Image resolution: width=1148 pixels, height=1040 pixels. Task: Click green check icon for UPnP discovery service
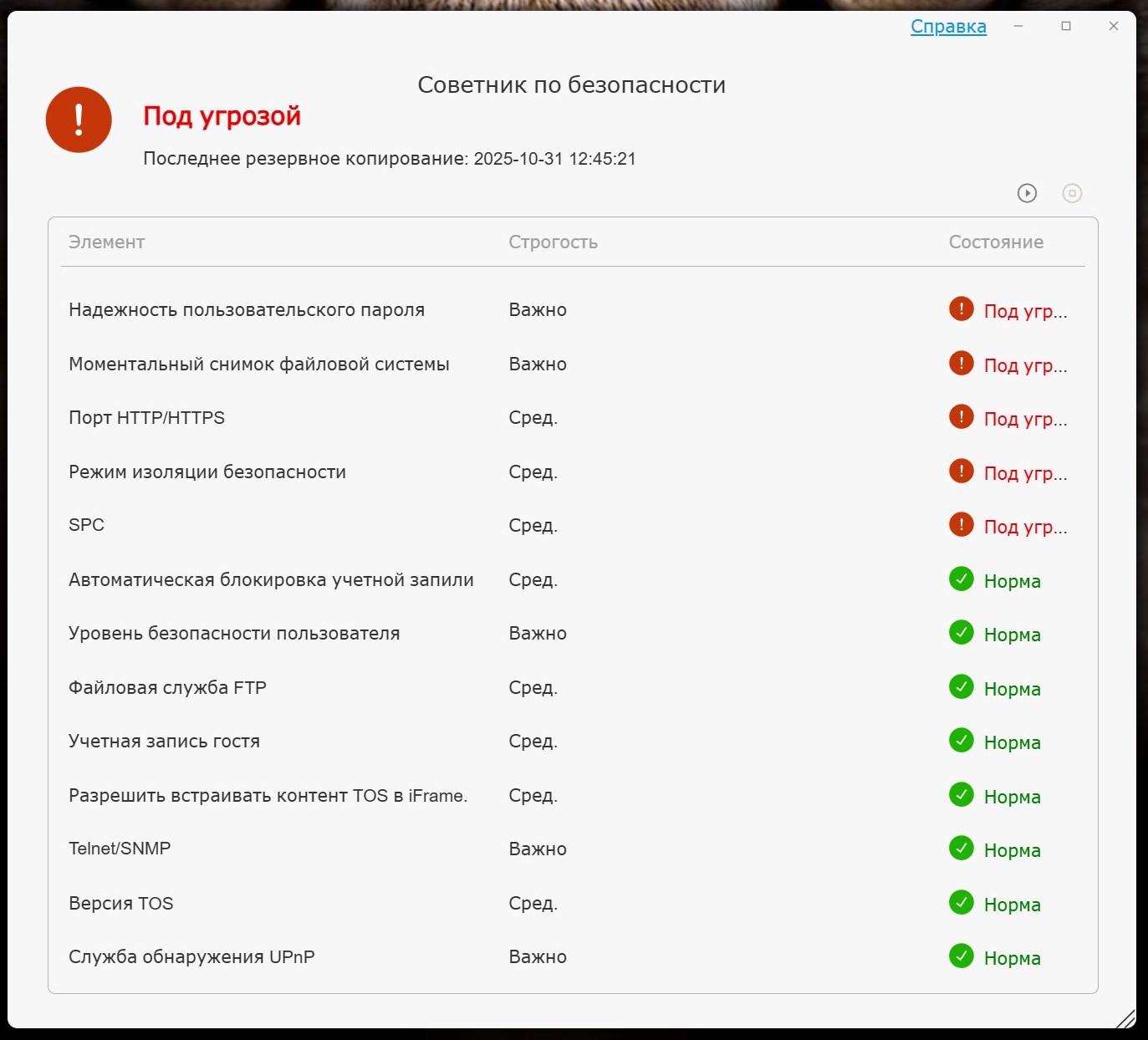click(x=962, y=956)
